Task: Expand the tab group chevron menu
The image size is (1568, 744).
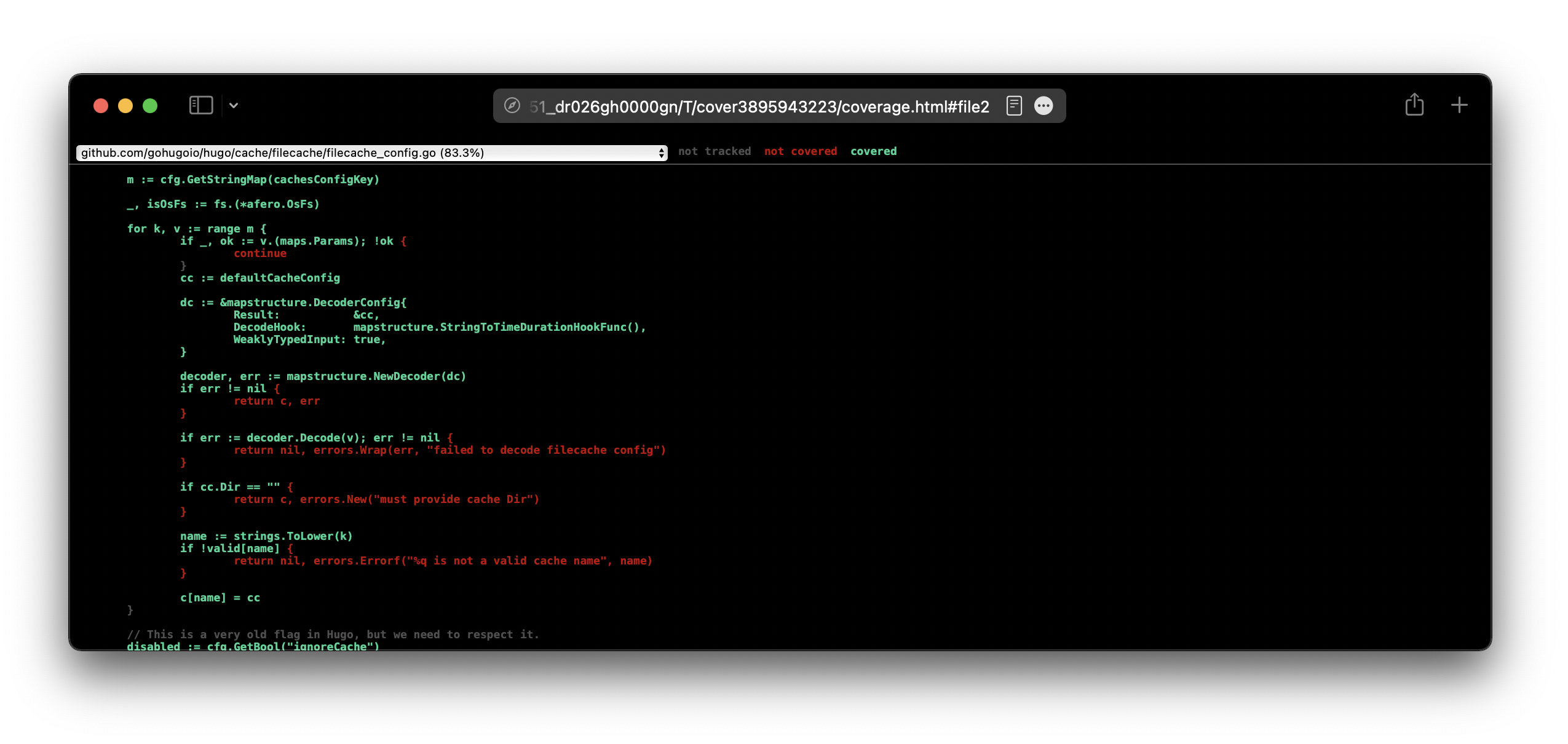Action: coord(234,105)
